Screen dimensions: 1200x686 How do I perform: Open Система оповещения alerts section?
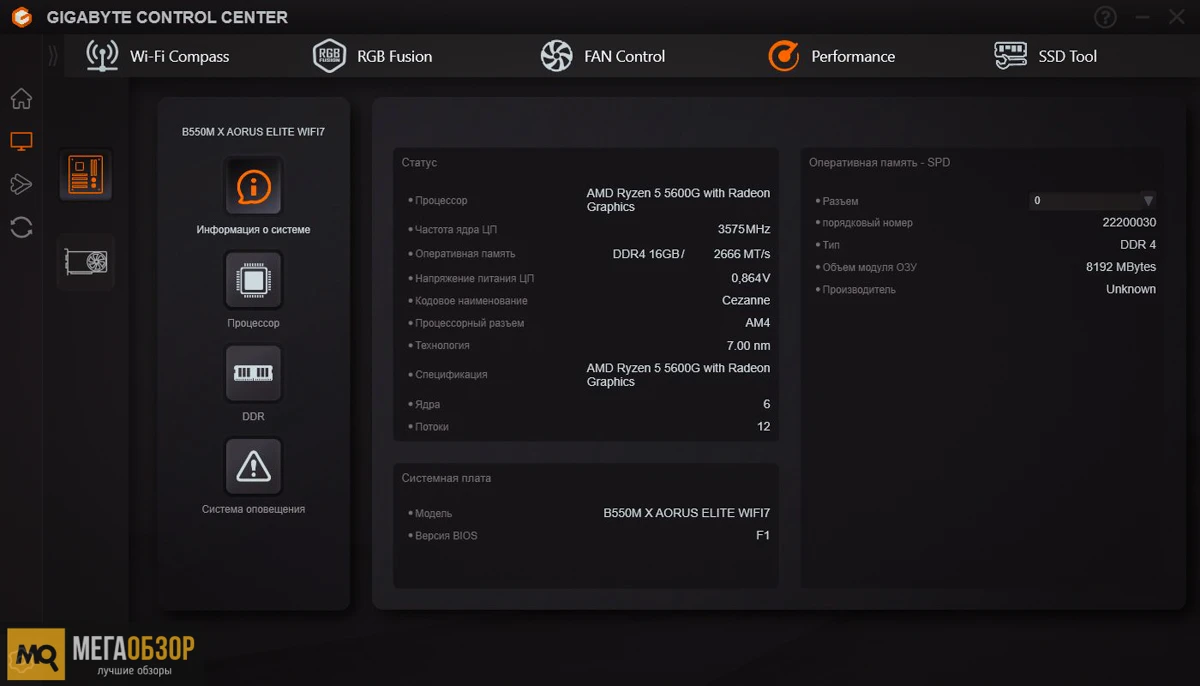pyautogui.click(x=253, y=476)
